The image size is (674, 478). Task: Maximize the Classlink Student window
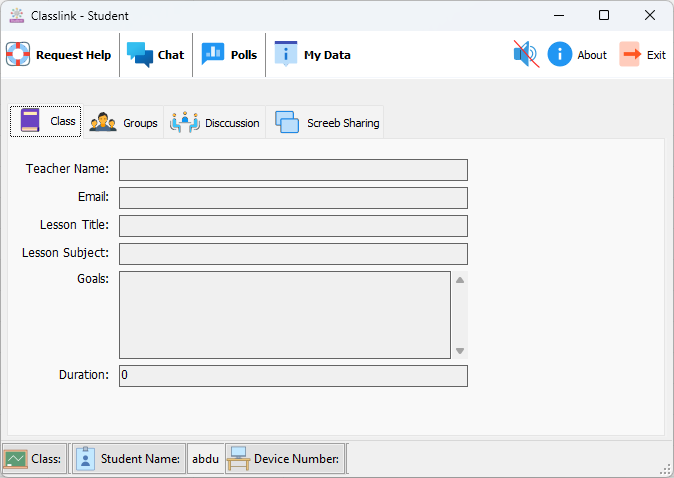(x=604, y=15)
